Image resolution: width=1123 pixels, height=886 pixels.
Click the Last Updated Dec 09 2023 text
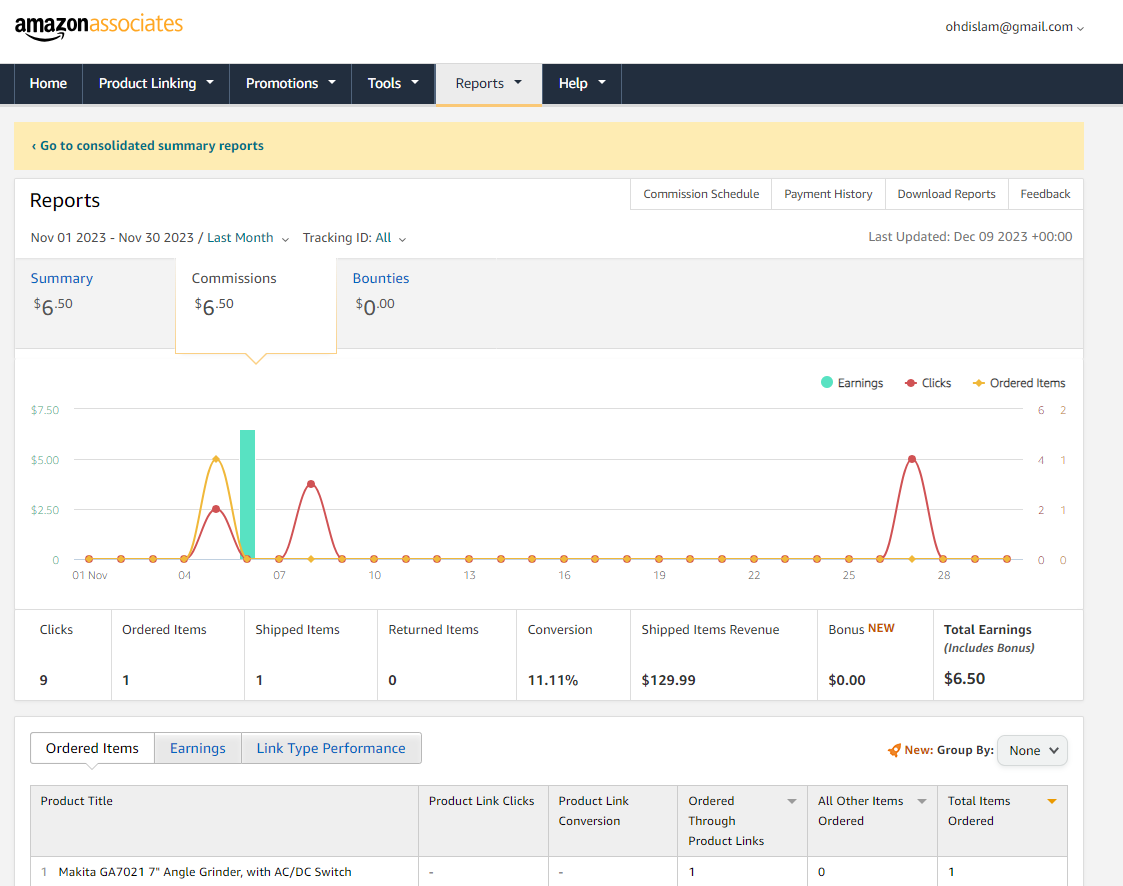(x=970, y=236)
